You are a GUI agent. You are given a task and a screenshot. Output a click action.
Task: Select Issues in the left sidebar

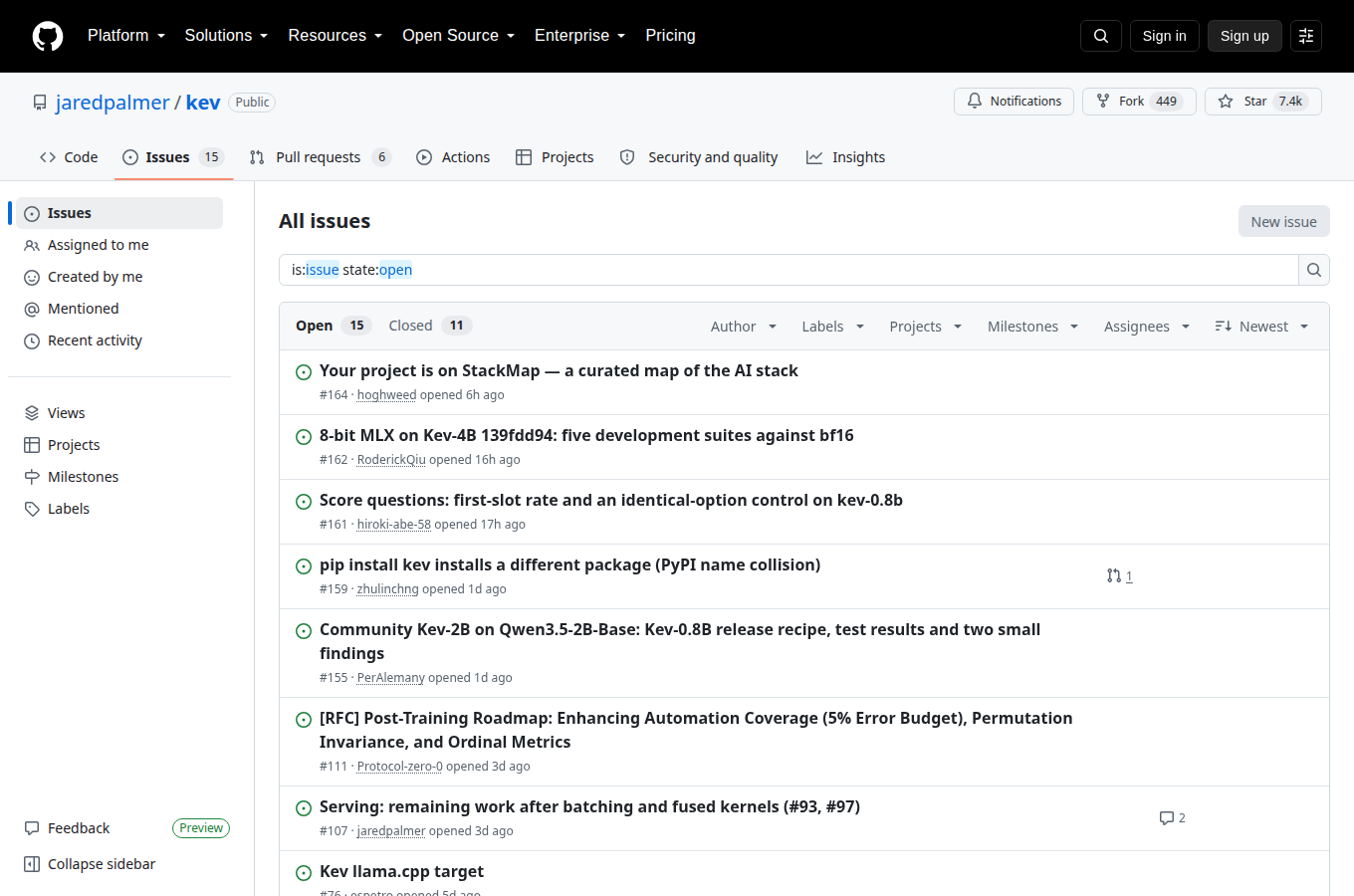coord(119,213)
